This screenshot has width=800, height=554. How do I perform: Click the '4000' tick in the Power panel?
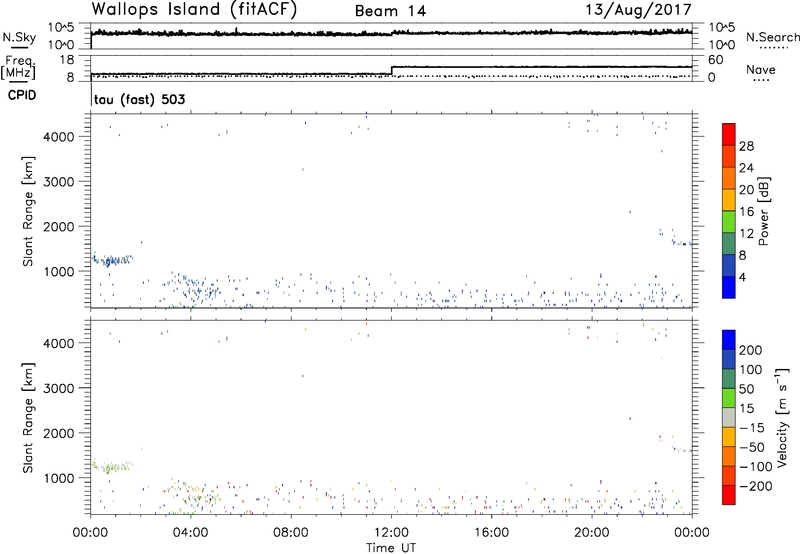pyautogui.click(x=59, y=137)
